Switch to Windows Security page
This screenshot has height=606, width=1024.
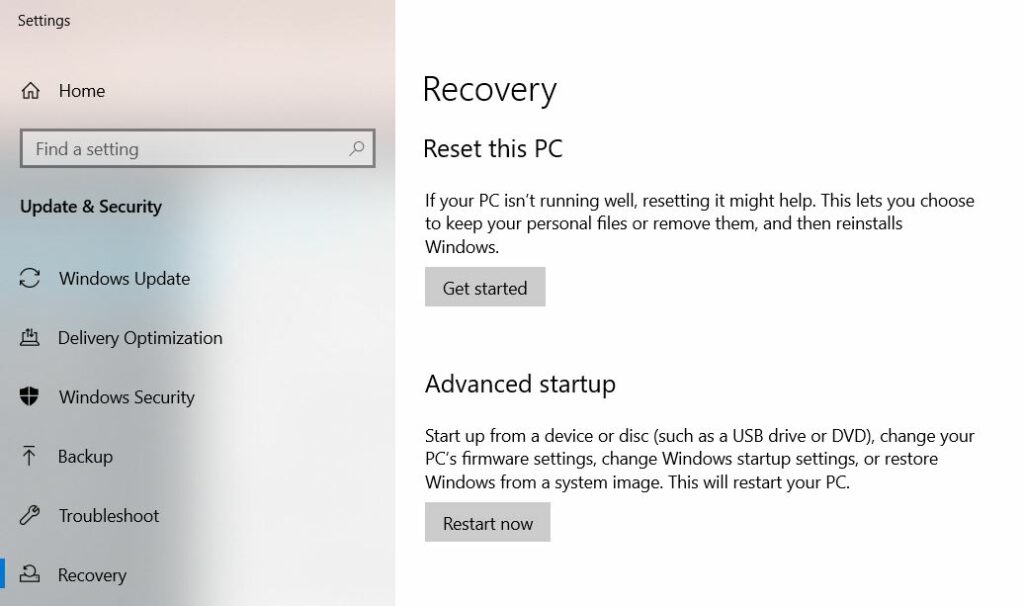[x=126, y=397]
